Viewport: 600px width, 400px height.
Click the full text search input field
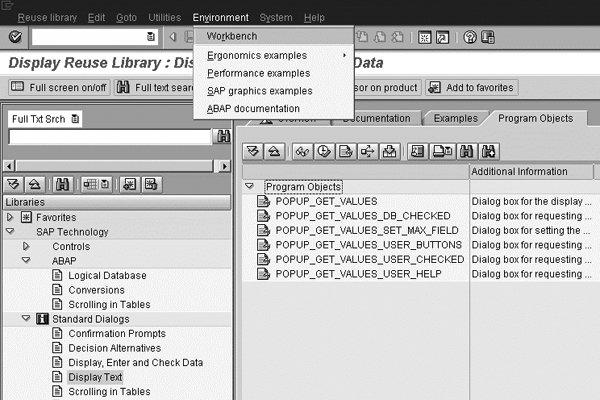click(108, 138)
